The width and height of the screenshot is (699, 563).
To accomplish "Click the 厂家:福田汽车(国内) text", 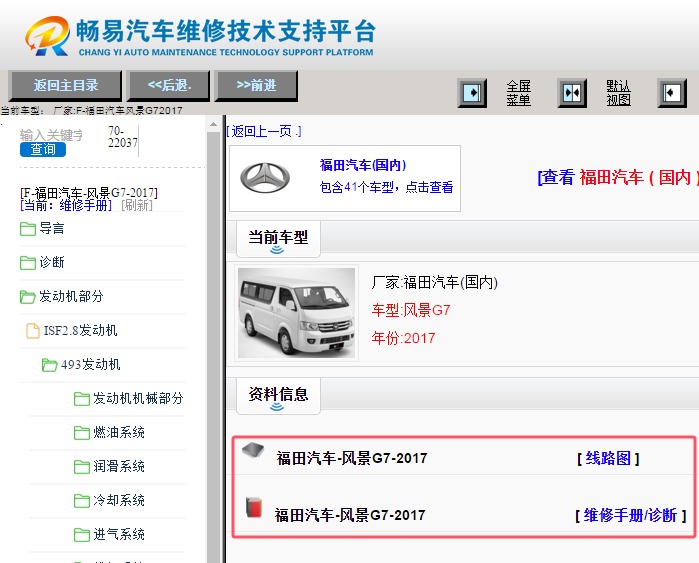I will tap(435, 282).
